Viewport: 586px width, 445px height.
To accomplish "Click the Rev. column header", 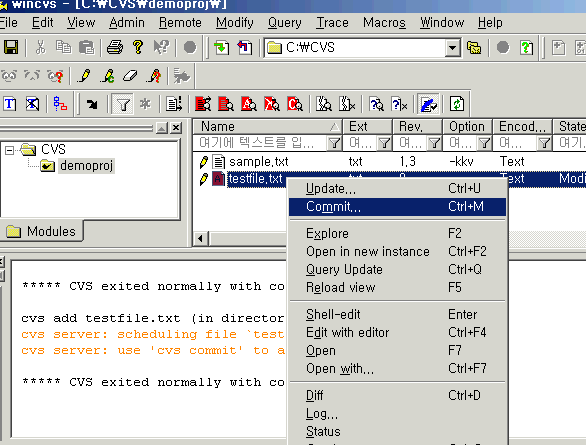I will [417, 127].
